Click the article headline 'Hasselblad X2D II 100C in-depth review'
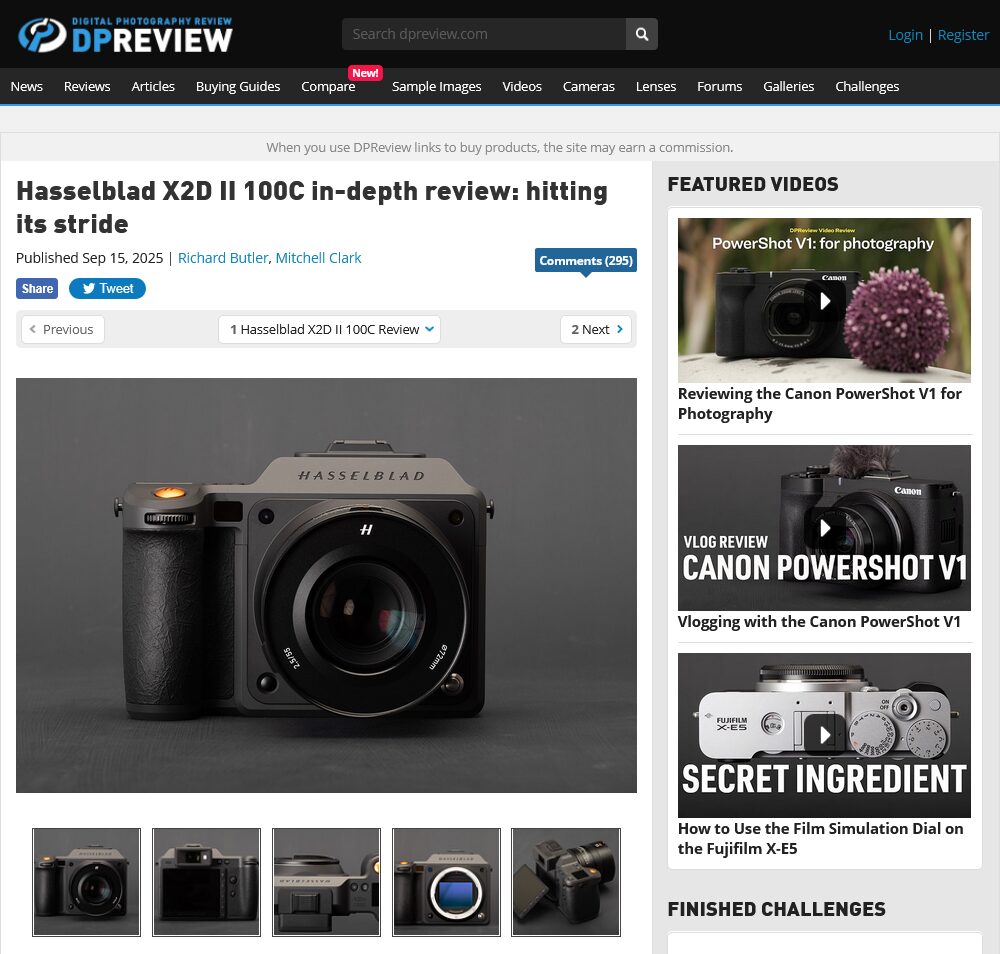The image size is (1000, 954). [312, 207]
